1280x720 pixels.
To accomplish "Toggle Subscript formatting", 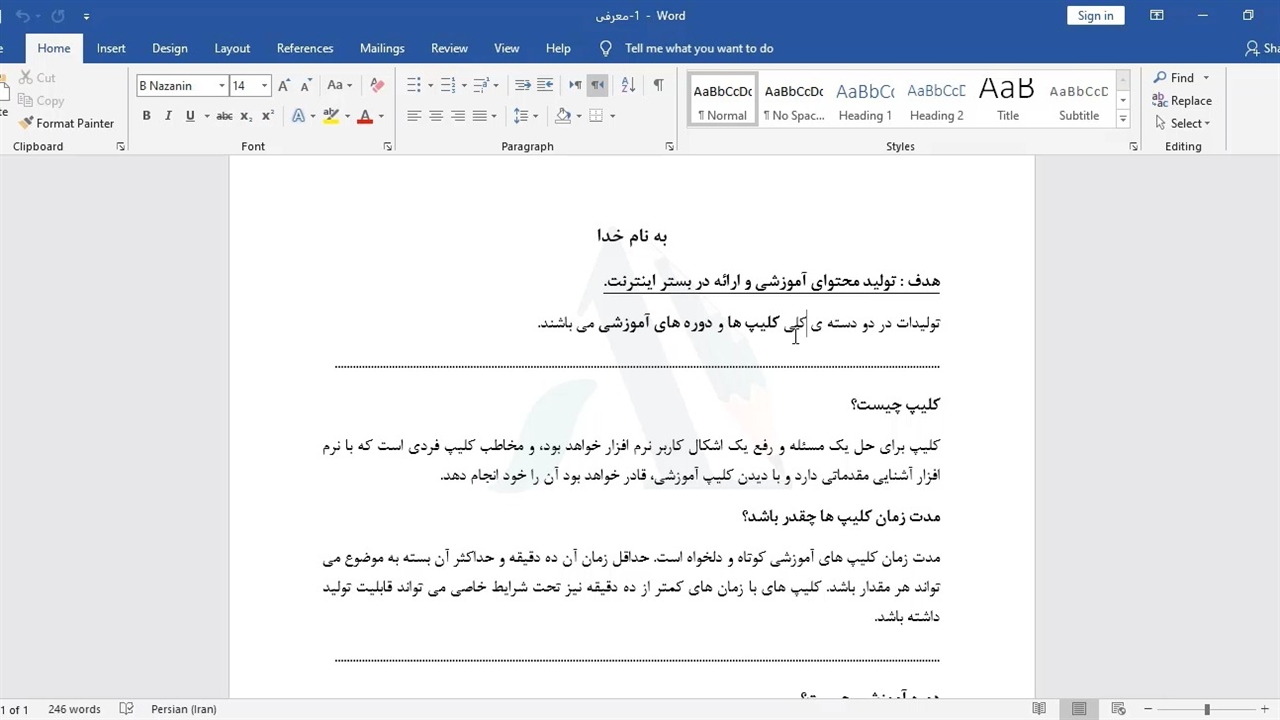I will [248, 116].
